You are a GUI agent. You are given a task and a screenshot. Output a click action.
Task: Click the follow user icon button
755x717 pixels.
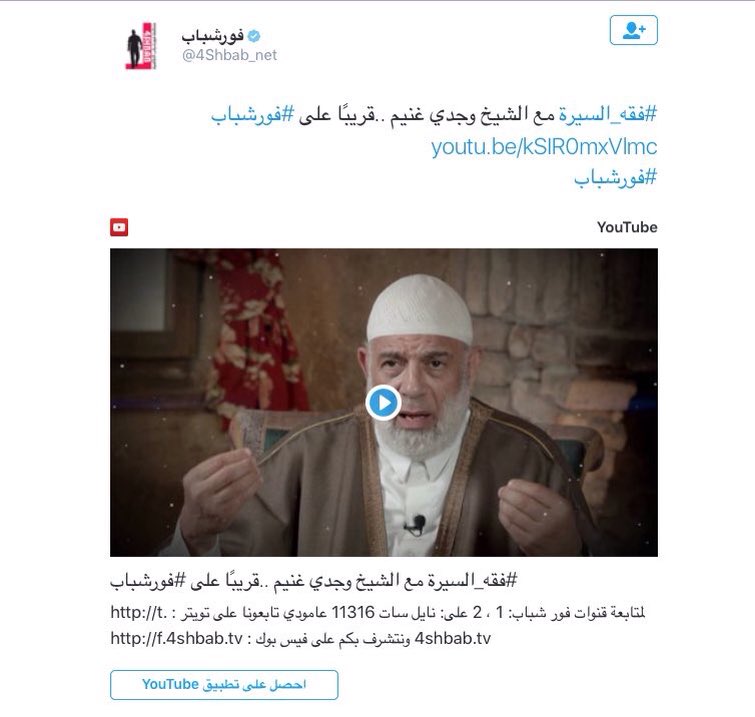click(633, 30)
